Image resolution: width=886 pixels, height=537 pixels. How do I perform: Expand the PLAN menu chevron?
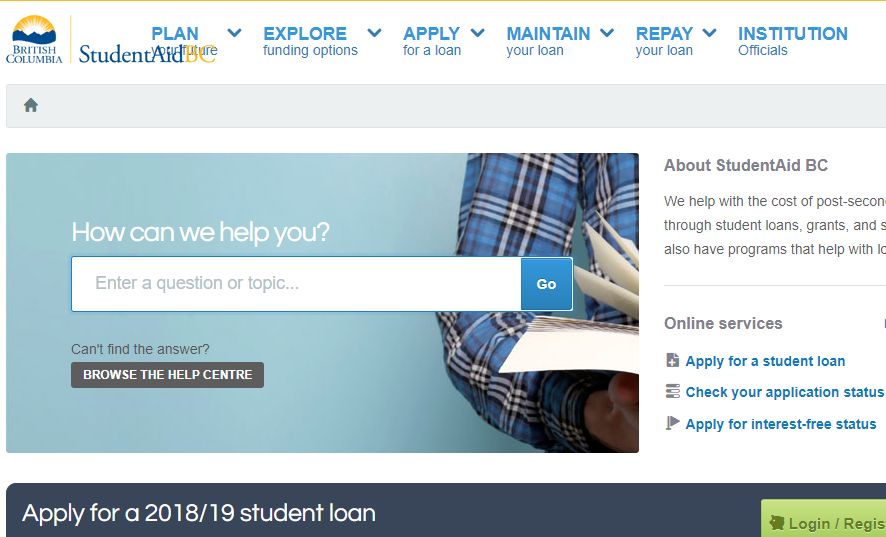234,33
